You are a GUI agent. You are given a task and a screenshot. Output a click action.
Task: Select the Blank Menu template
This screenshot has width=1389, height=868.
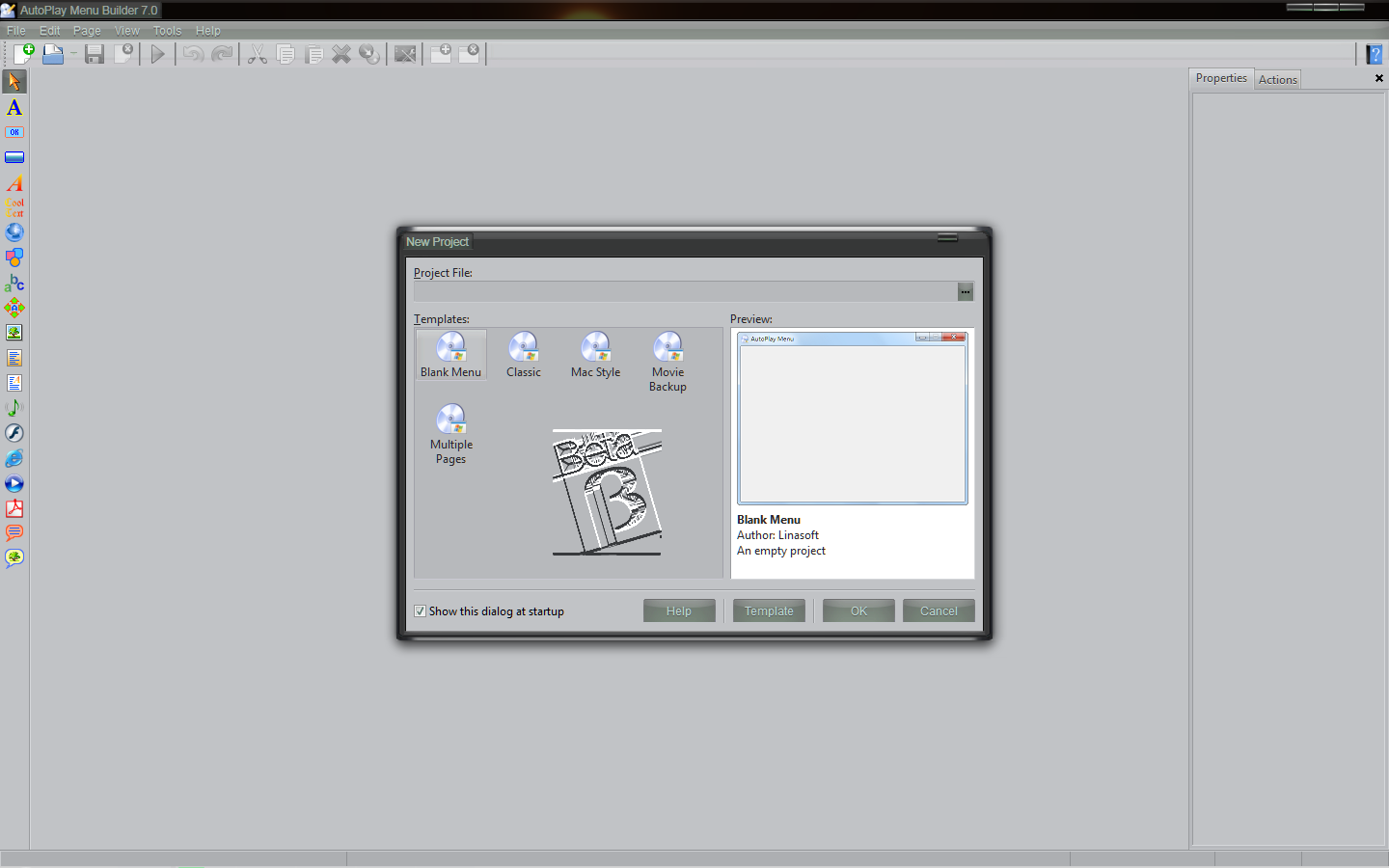pyautogui.click(x=450, y=355)
